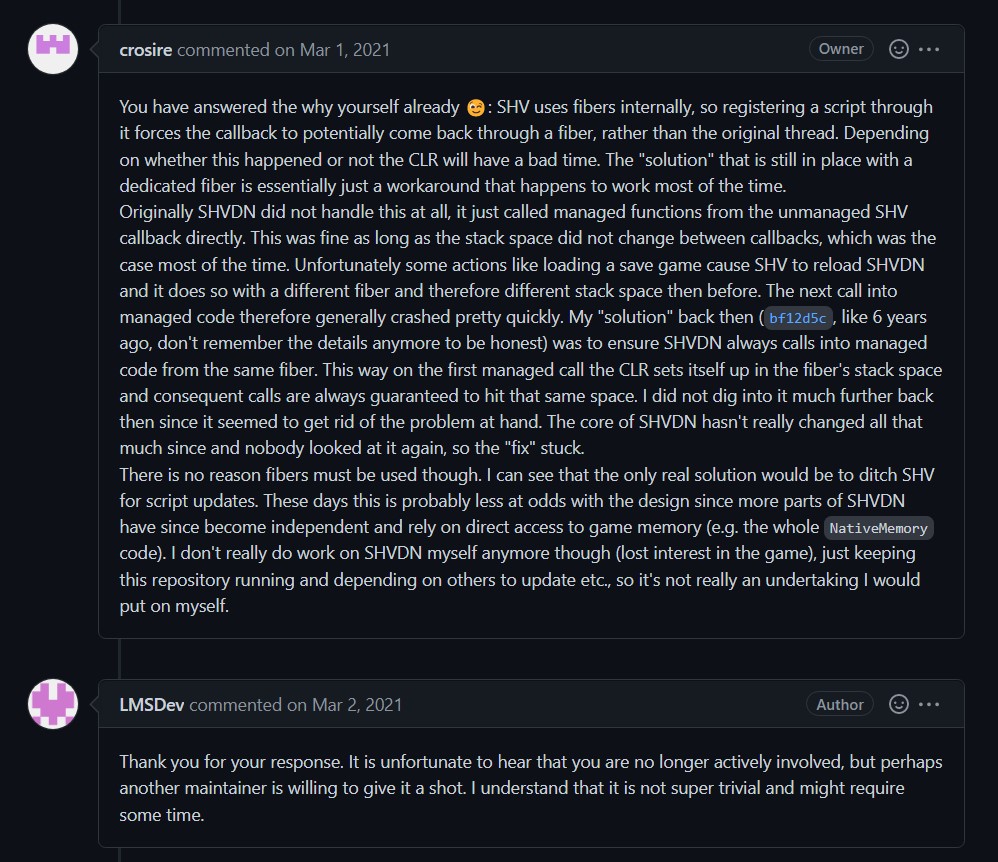
Task: Click the winking emoji in crosire's comment
Action: pos(476,107)
